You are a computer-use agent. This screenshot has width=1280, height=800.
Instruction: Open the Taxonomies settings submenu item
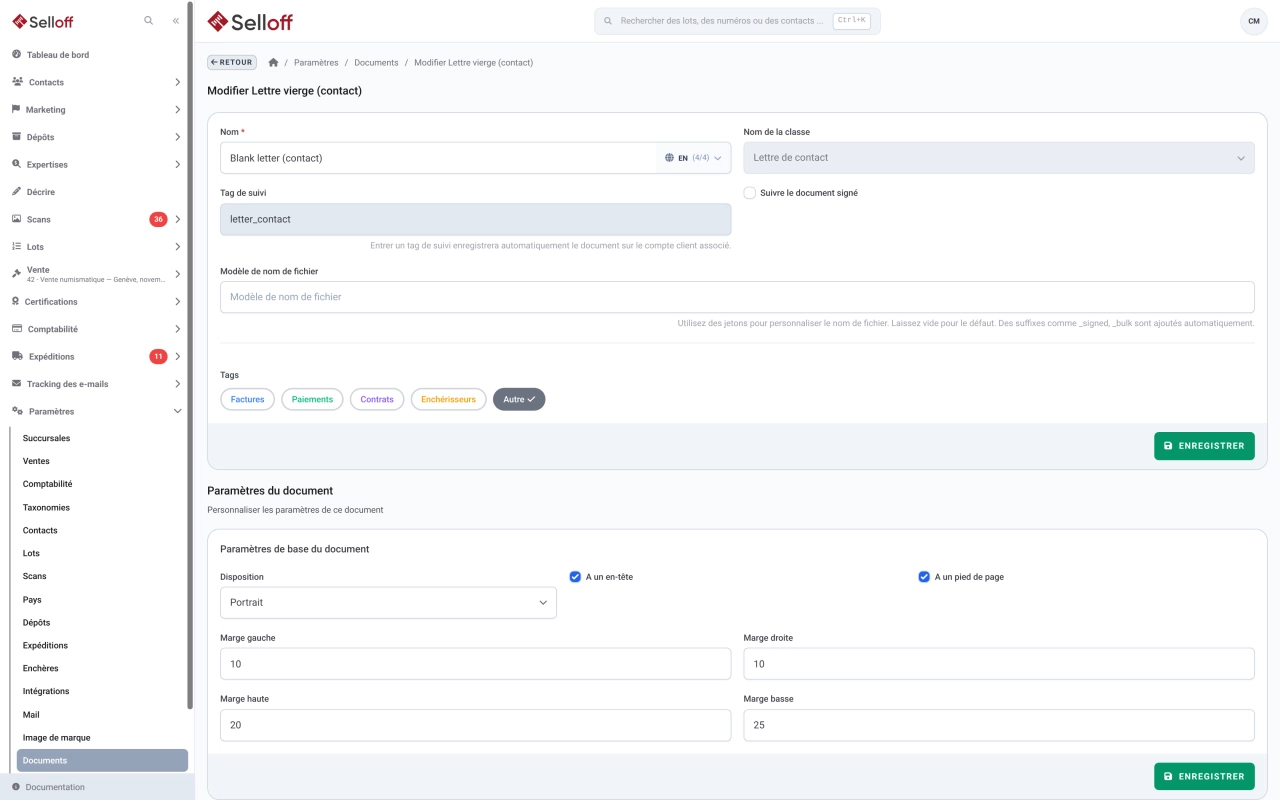pos(46,507)
